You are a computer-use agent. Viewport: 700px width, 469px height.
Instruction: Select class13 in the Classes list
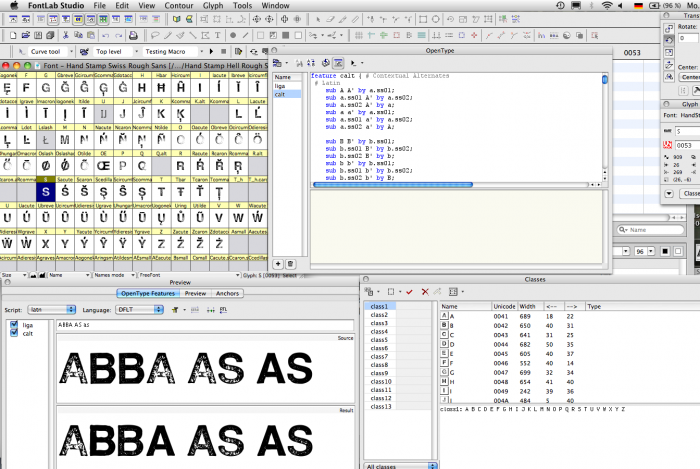(x=380, y=407)
